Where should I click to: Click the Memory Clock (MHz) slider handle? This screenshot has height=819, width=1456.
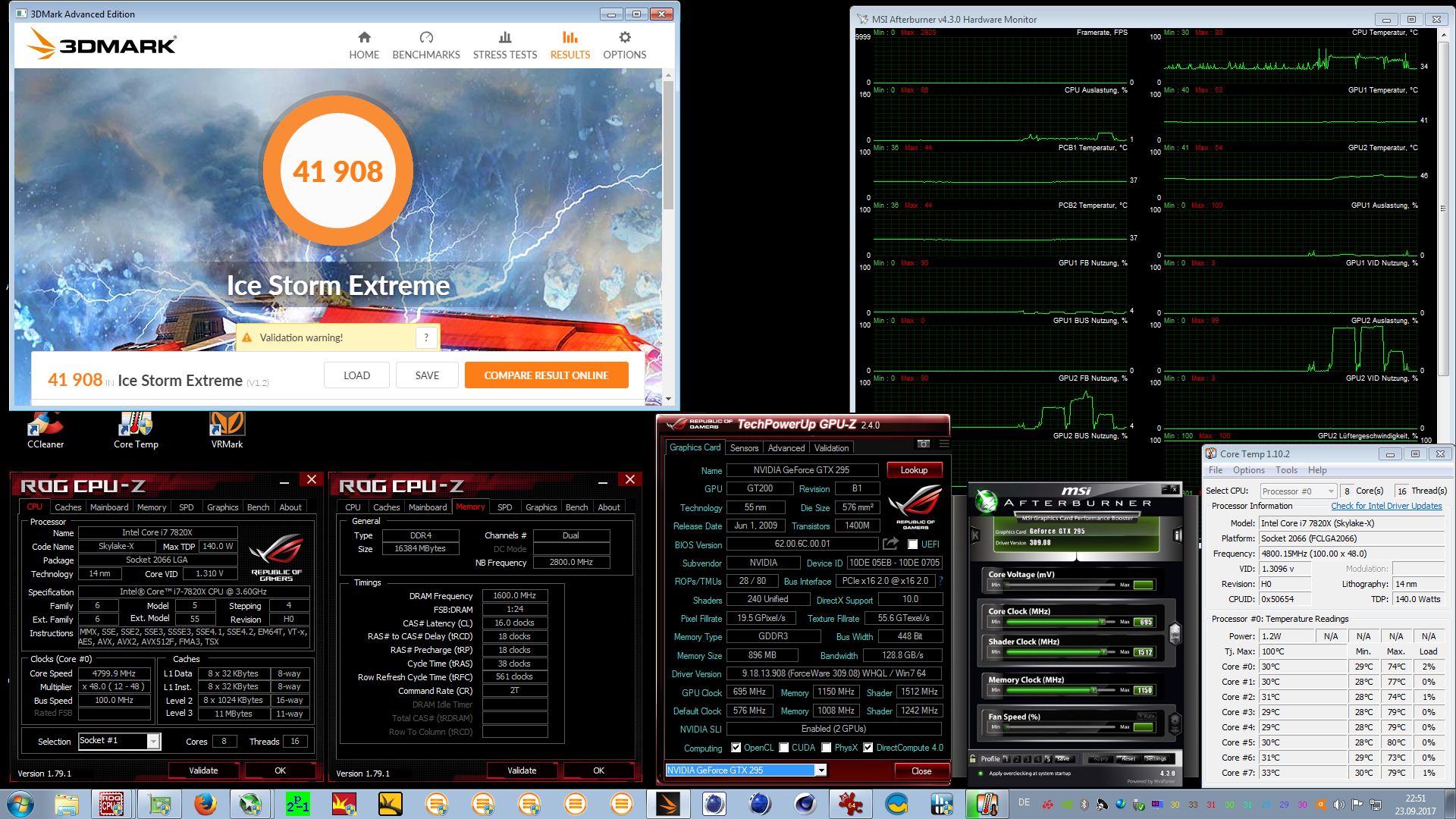click(x=1094, y=690)
